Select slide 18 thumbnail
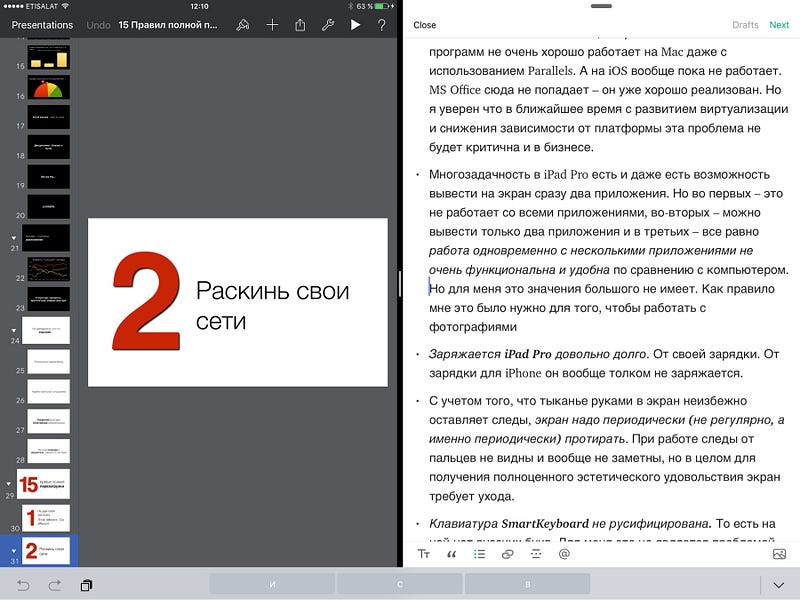The width and height of the screenshot is (800, 600). tap(48, 147)
